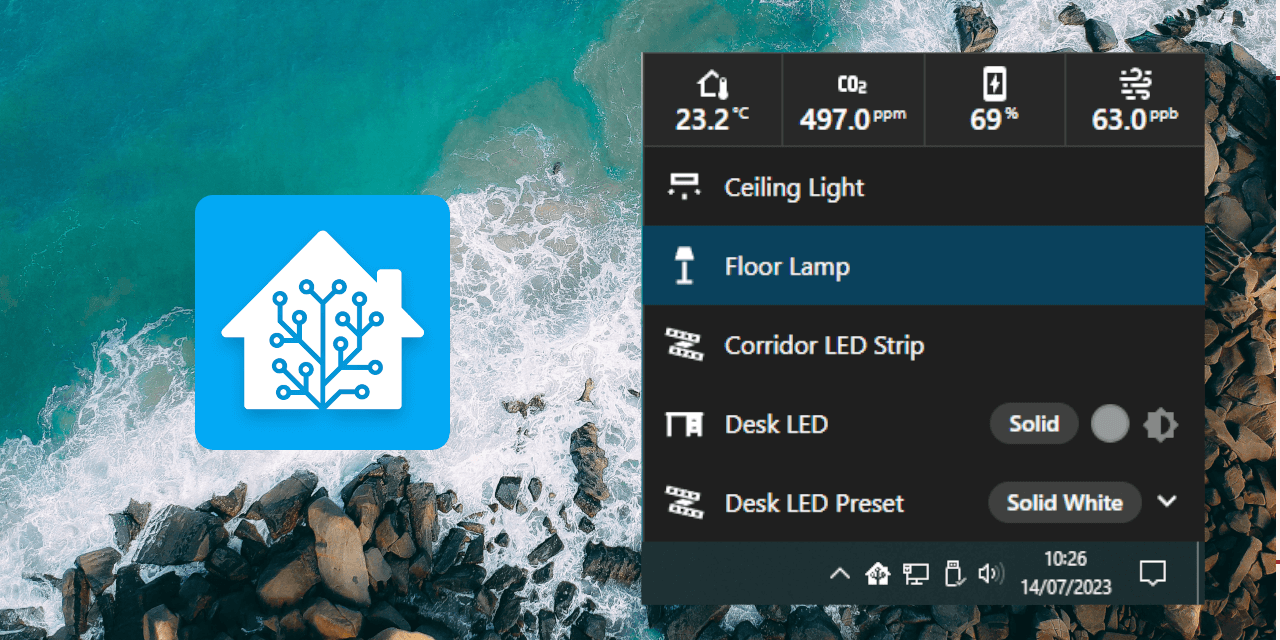Viewport: 1280px width, 640px height.
Task: Toggle the Ceiling Light entry
Action: pyautogui.click(x=794, y=187)
